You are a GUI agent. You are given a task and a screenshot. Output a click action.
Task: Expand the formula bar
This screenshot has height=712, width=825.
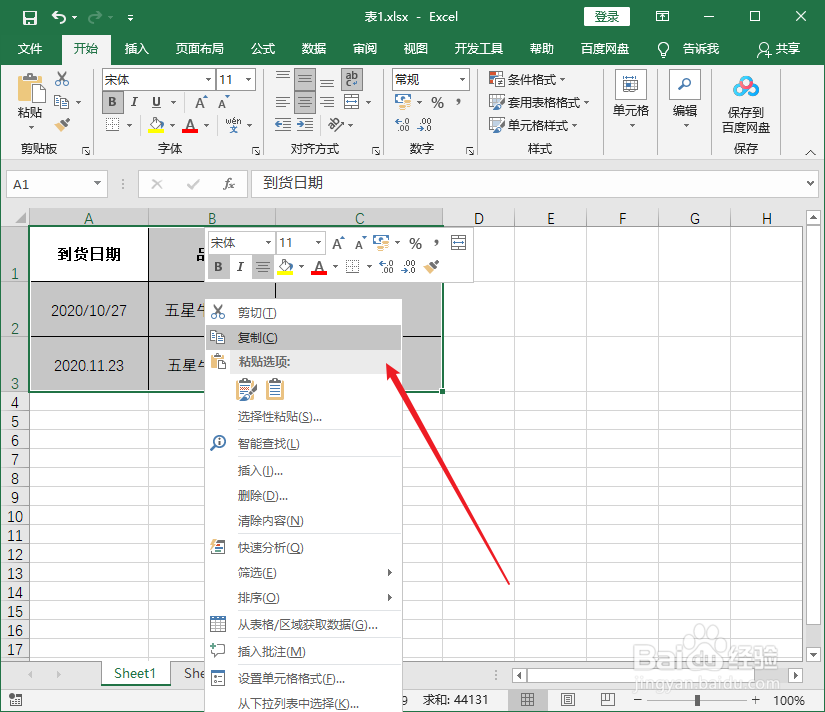[x=810, y=184]
